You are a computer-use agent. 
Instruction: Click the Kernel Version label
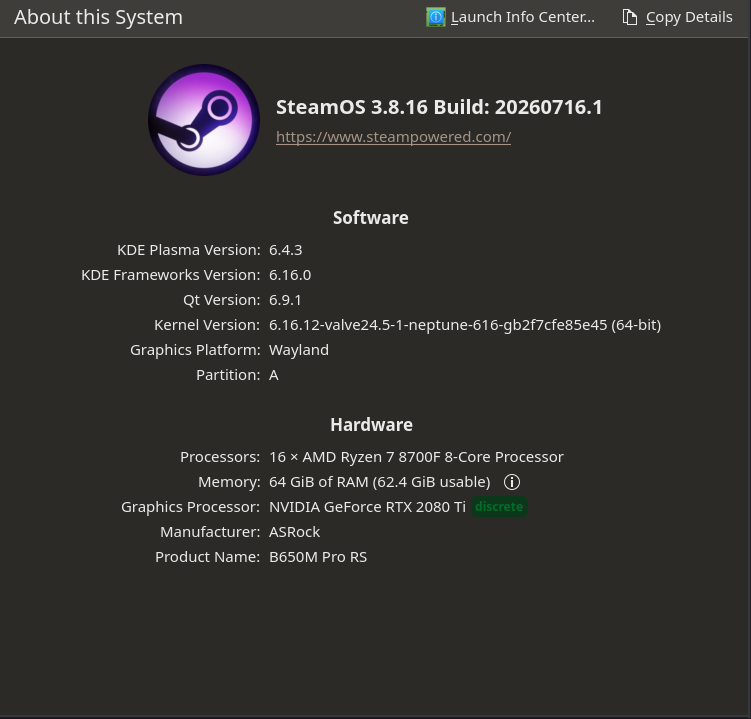207,325
